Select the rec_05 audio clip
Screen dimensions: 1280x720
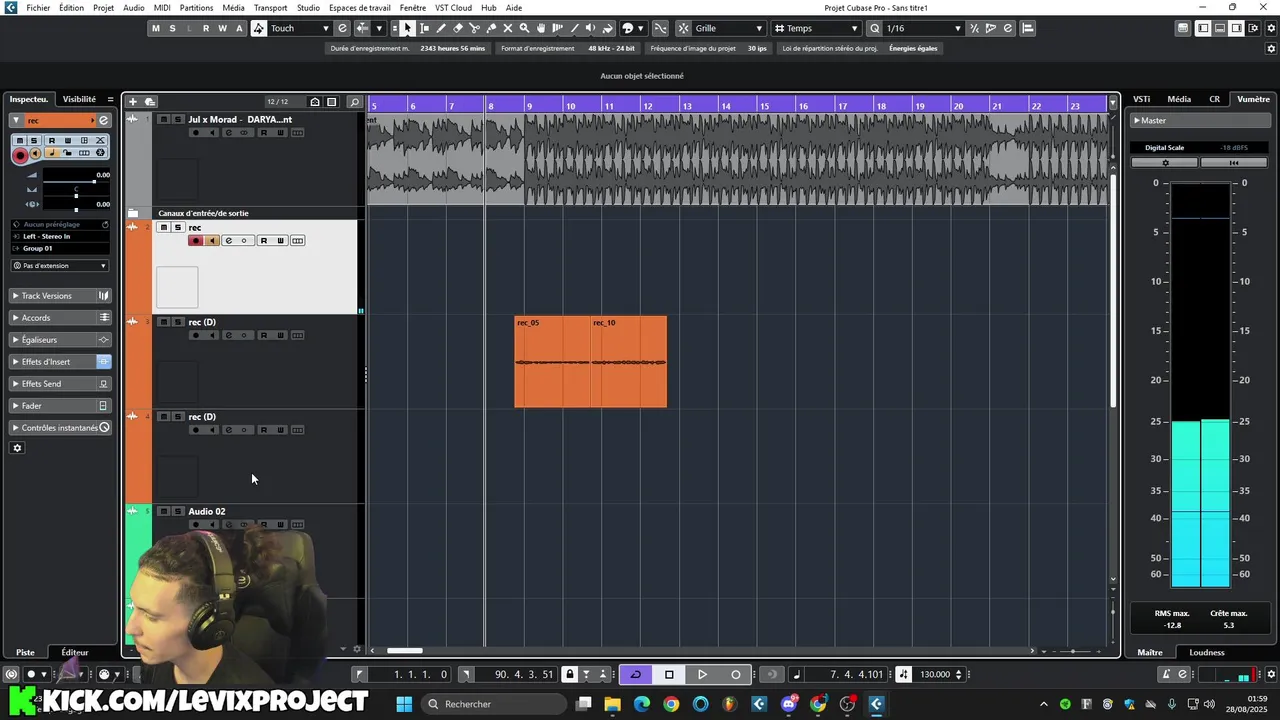[x=552, y=362]
